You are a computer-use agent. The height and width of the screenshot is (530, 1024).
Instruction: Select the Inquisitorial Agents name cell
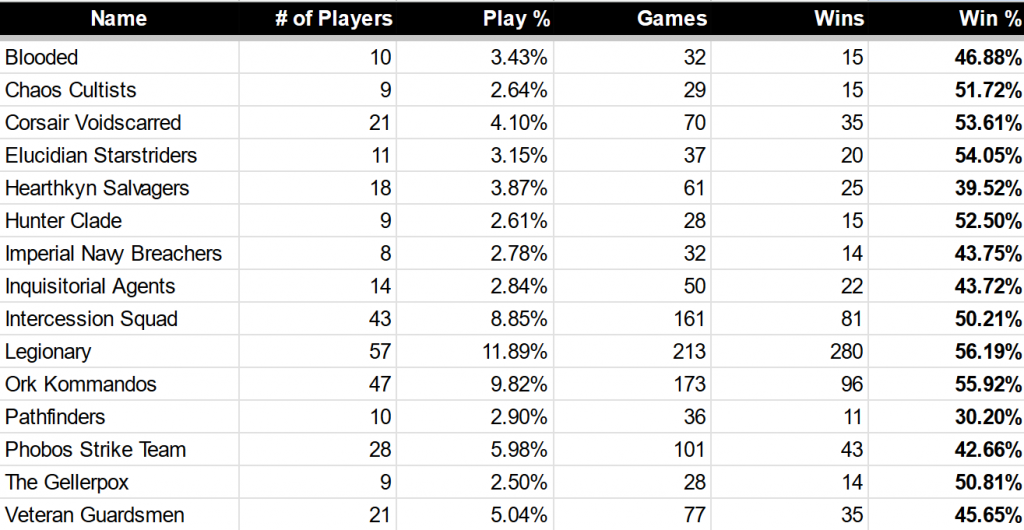tap(90, 286)
